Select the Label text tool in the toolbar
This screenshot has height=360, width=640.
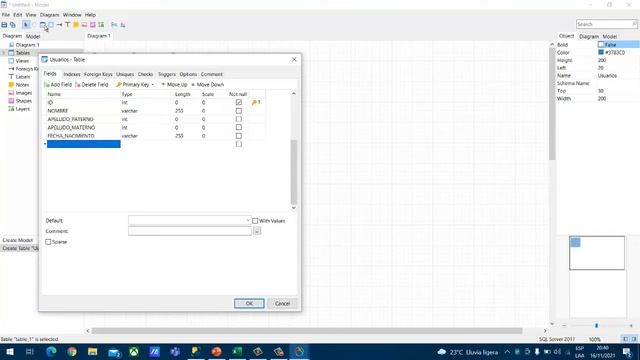67,25
